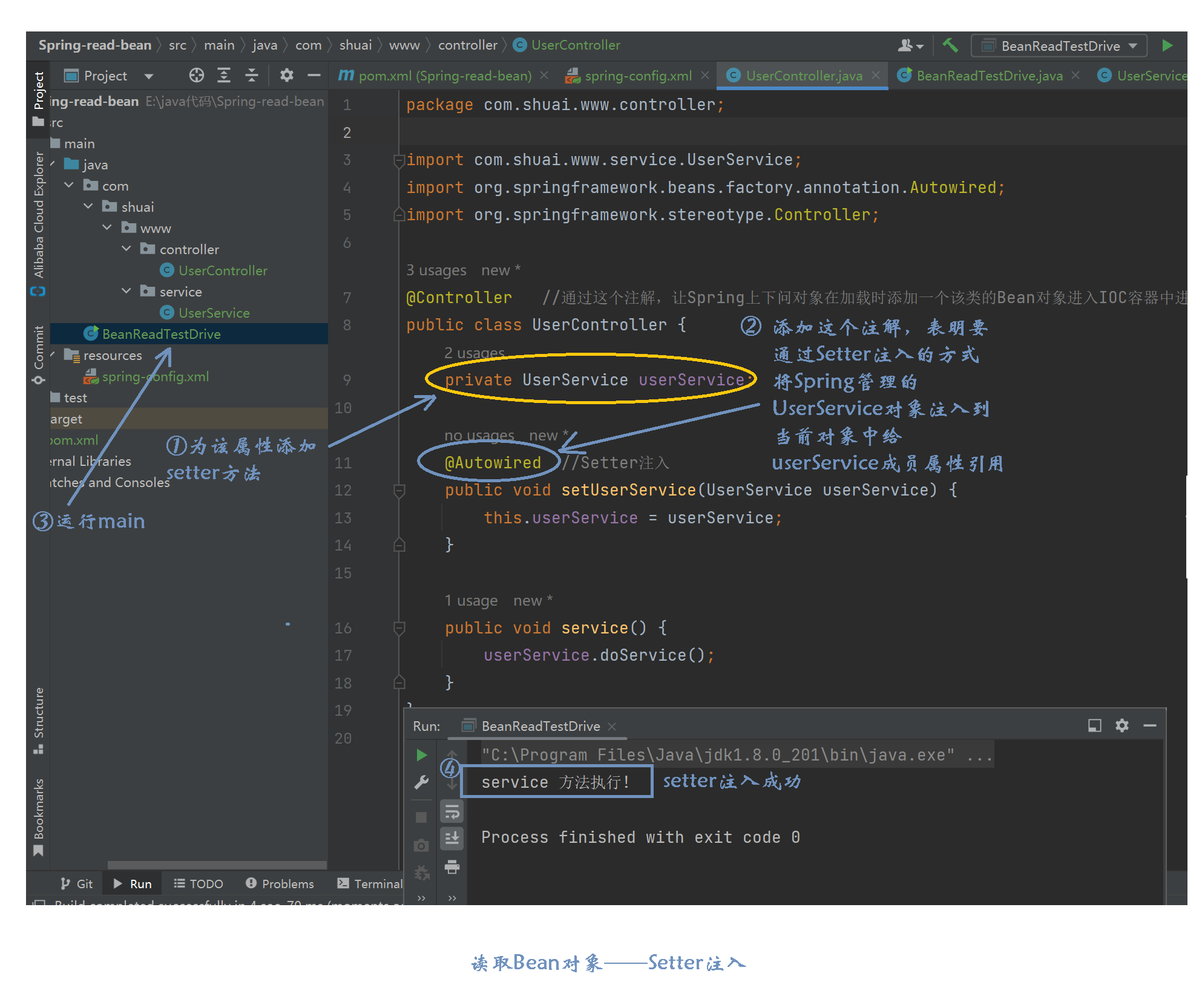1202x1008 pixels.
Task: Select the Soft-Wrap icon in Run console
Action: pyautogui.click(x=452, y=811)
